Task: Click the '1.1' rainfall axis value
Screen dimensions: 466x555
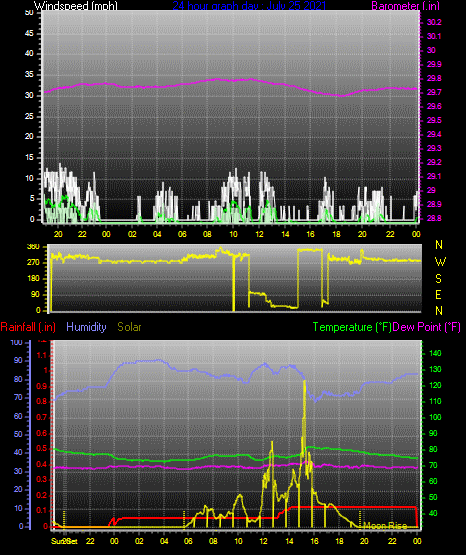Action: (x=42, y=355)
